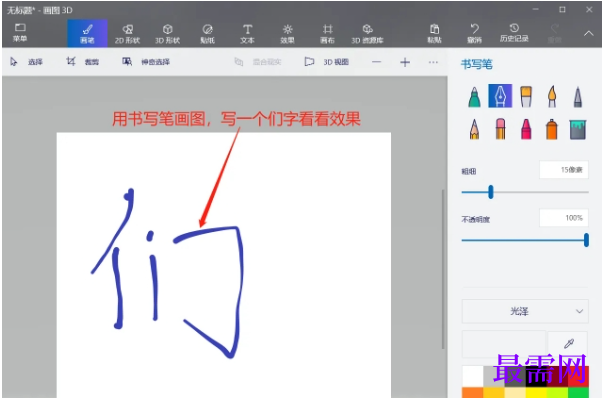Open the 3D shapes tab
This screenshot has height=400, width=605.
coord(167,34)
